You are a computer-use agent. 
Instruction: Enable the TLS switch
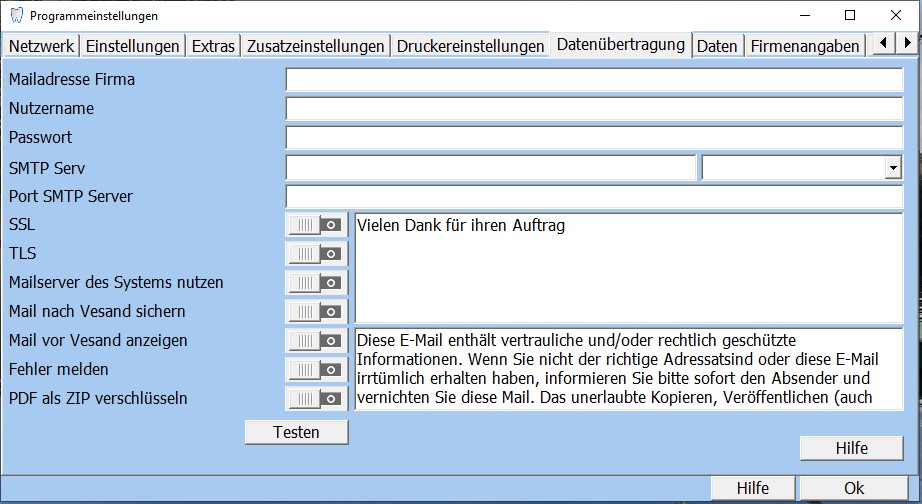[x=316, y=255]
